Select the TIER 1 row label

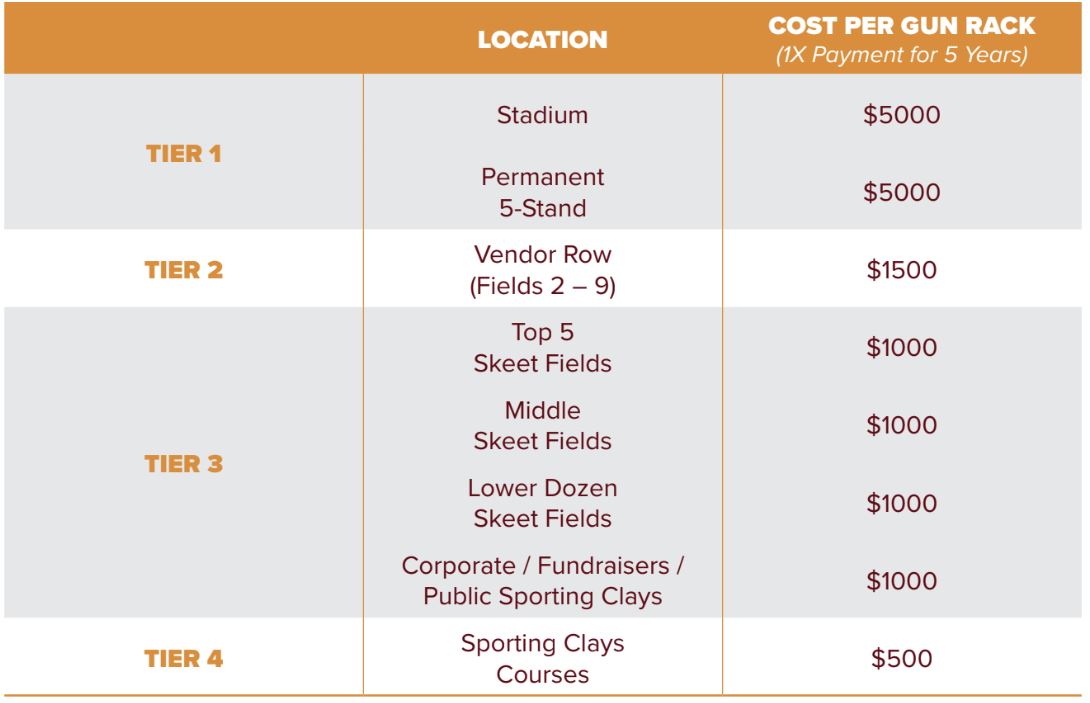183,154
